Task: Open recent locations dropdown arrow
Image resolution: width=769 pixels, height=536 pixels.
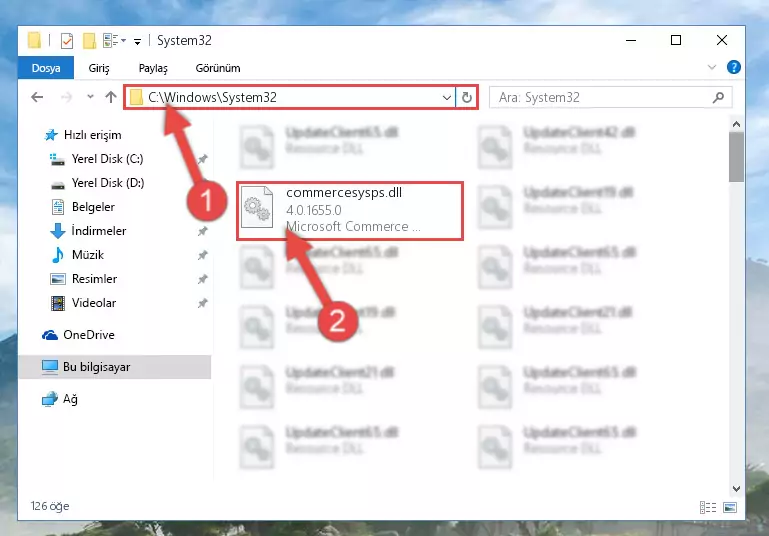Action: coord(90,97)
